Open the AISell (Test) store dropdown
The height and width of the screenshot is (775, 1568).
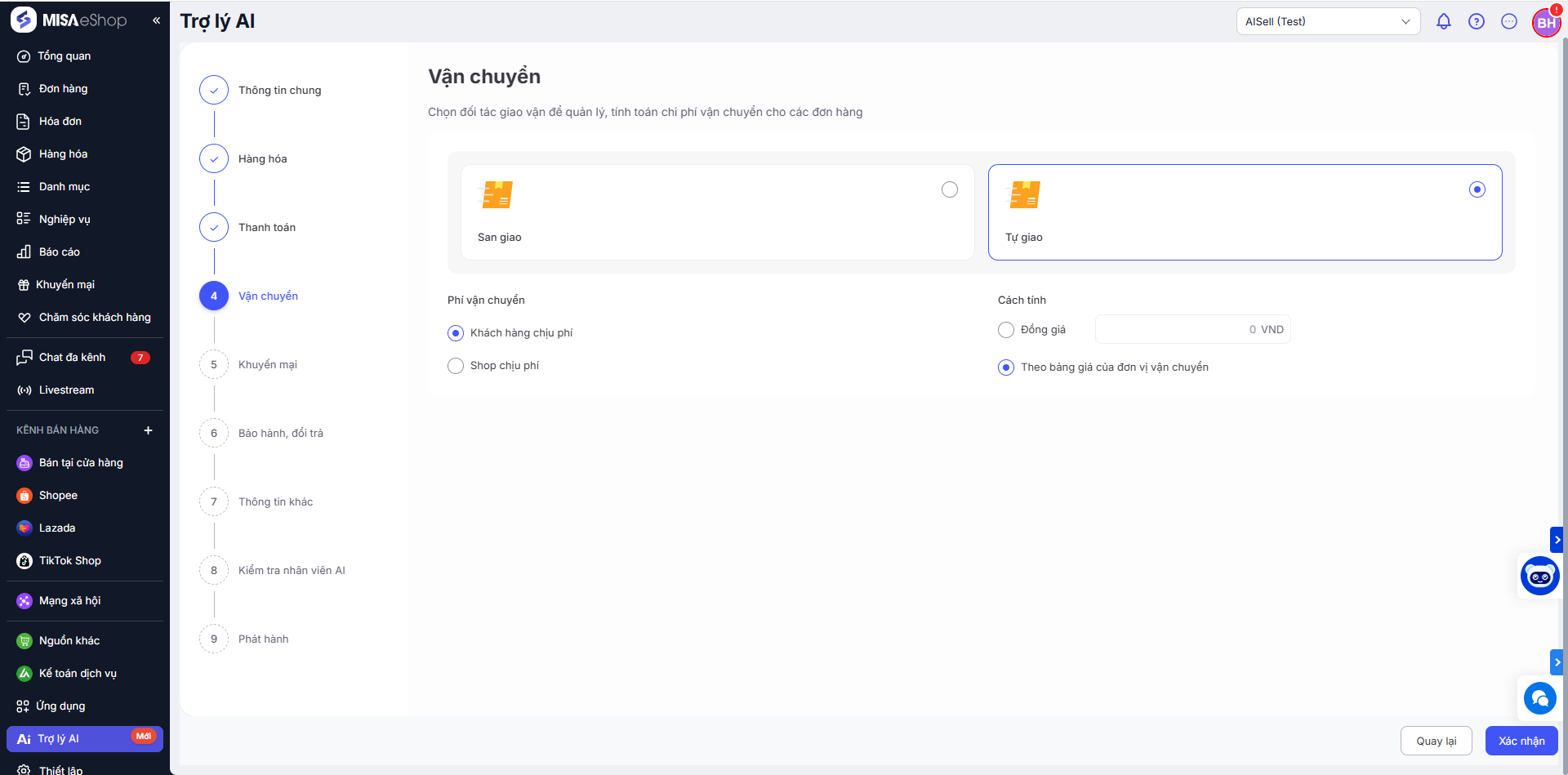1327,22
